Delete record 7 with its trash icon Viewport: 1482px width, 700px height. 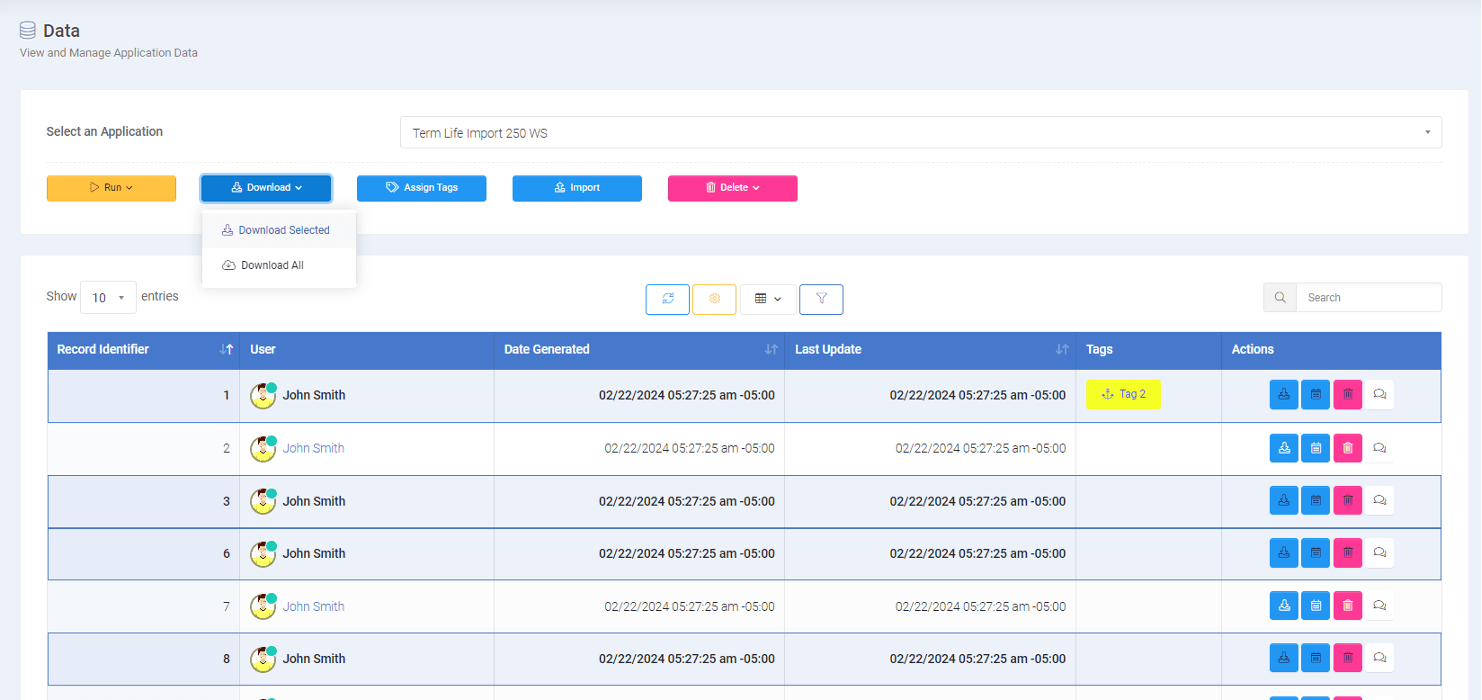pyautogui.click(x=1348, y=606)
